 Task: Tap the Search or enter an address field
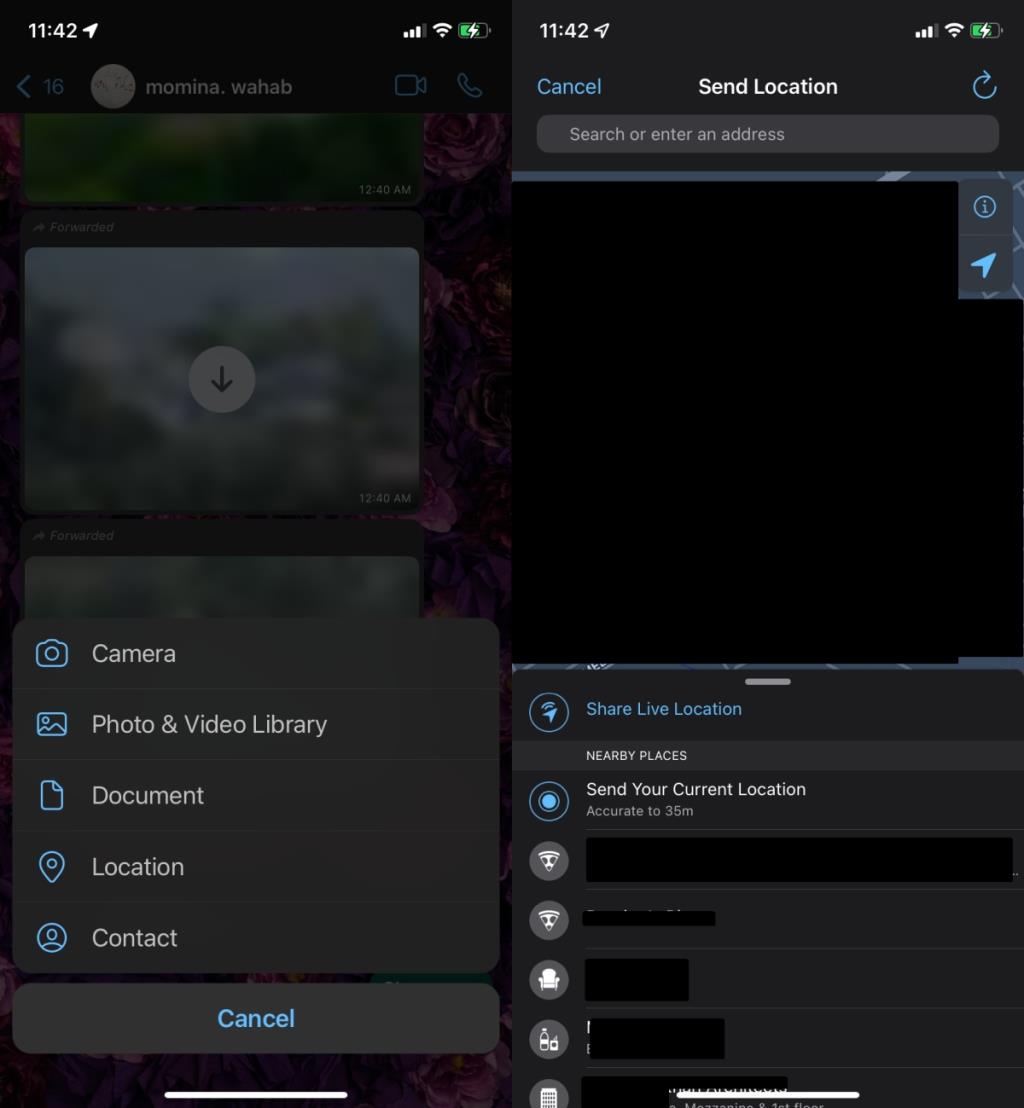coord(767,134)
